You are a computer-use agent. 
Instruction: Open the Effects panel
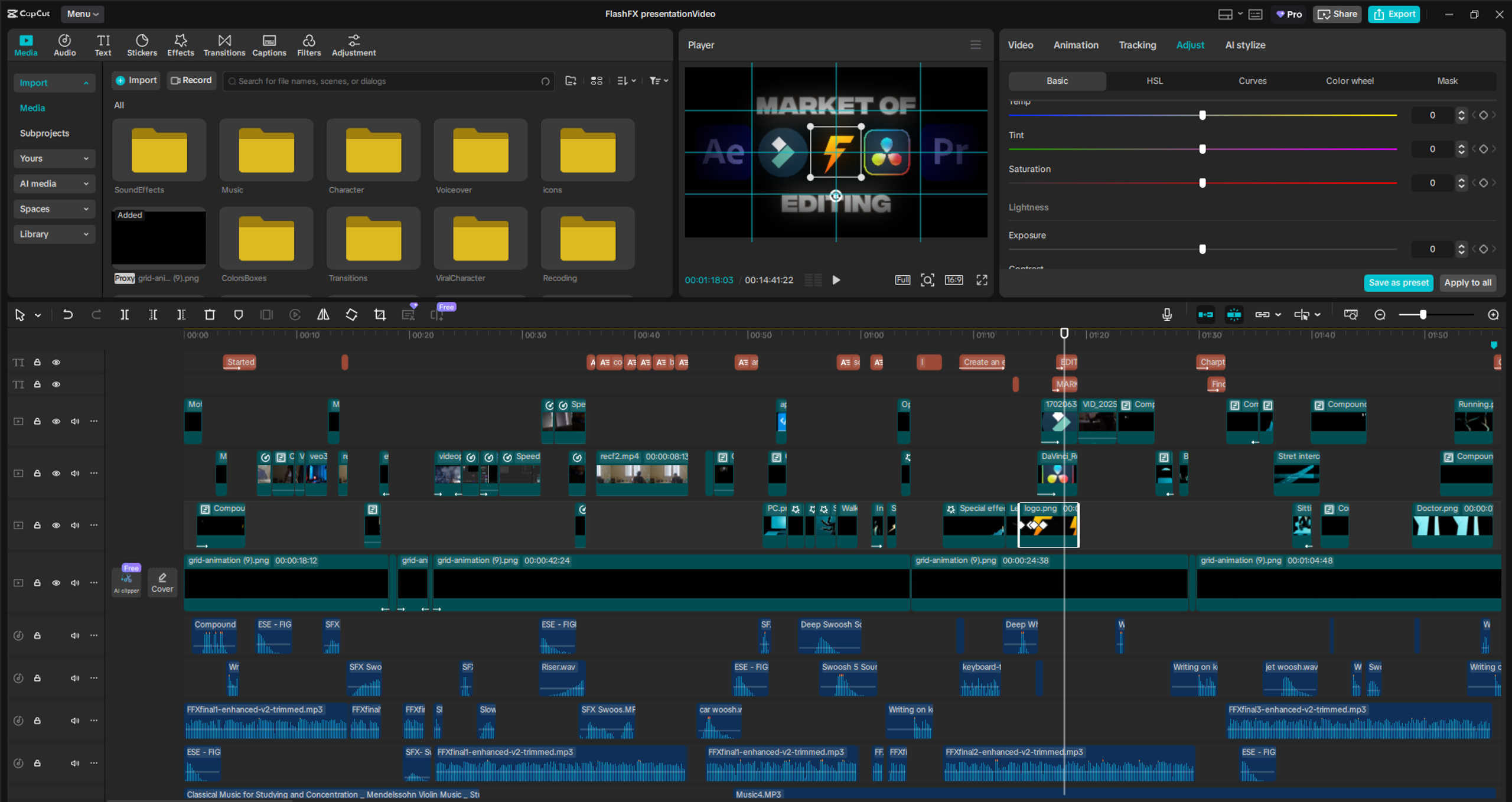[180, 45]
